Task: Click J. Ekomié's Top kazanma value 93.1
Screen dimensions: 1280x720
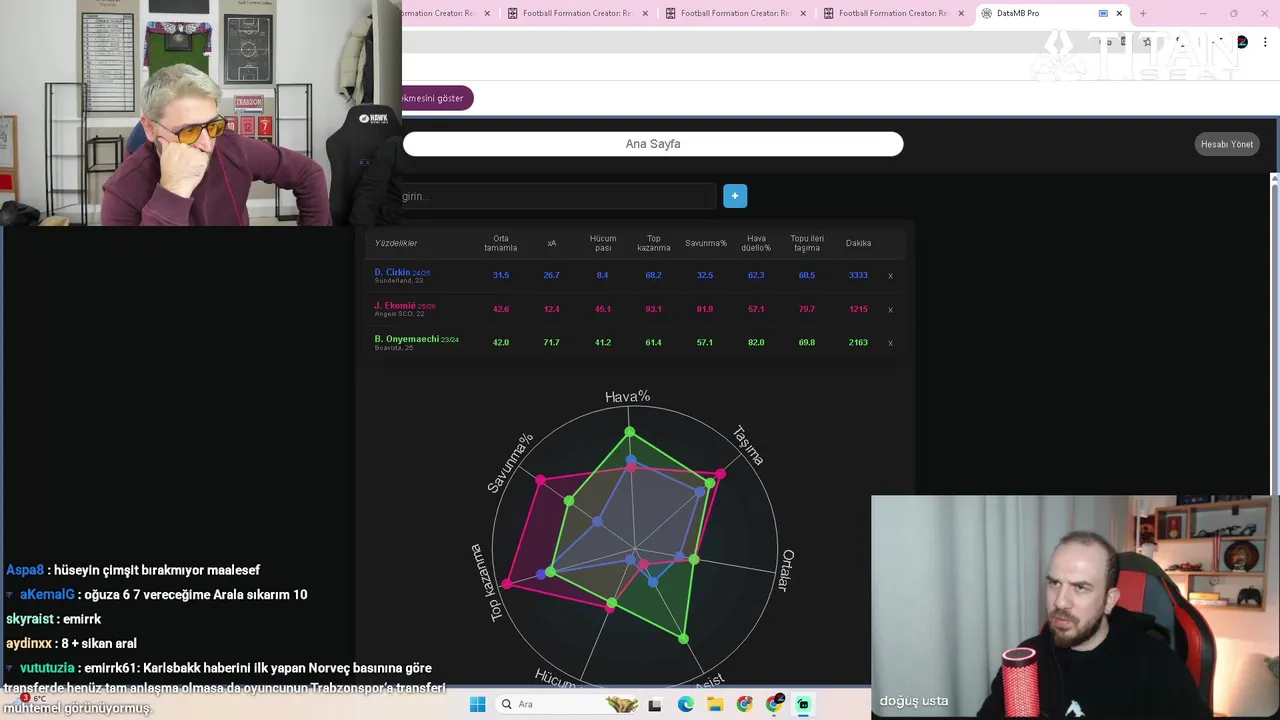Action: pos(654,309)
